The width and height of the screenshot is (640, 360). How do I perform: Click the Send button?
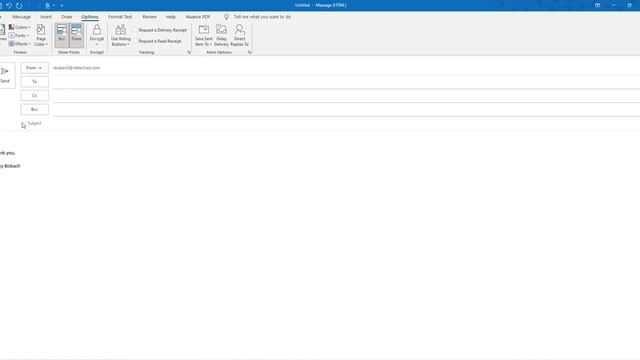6,75
